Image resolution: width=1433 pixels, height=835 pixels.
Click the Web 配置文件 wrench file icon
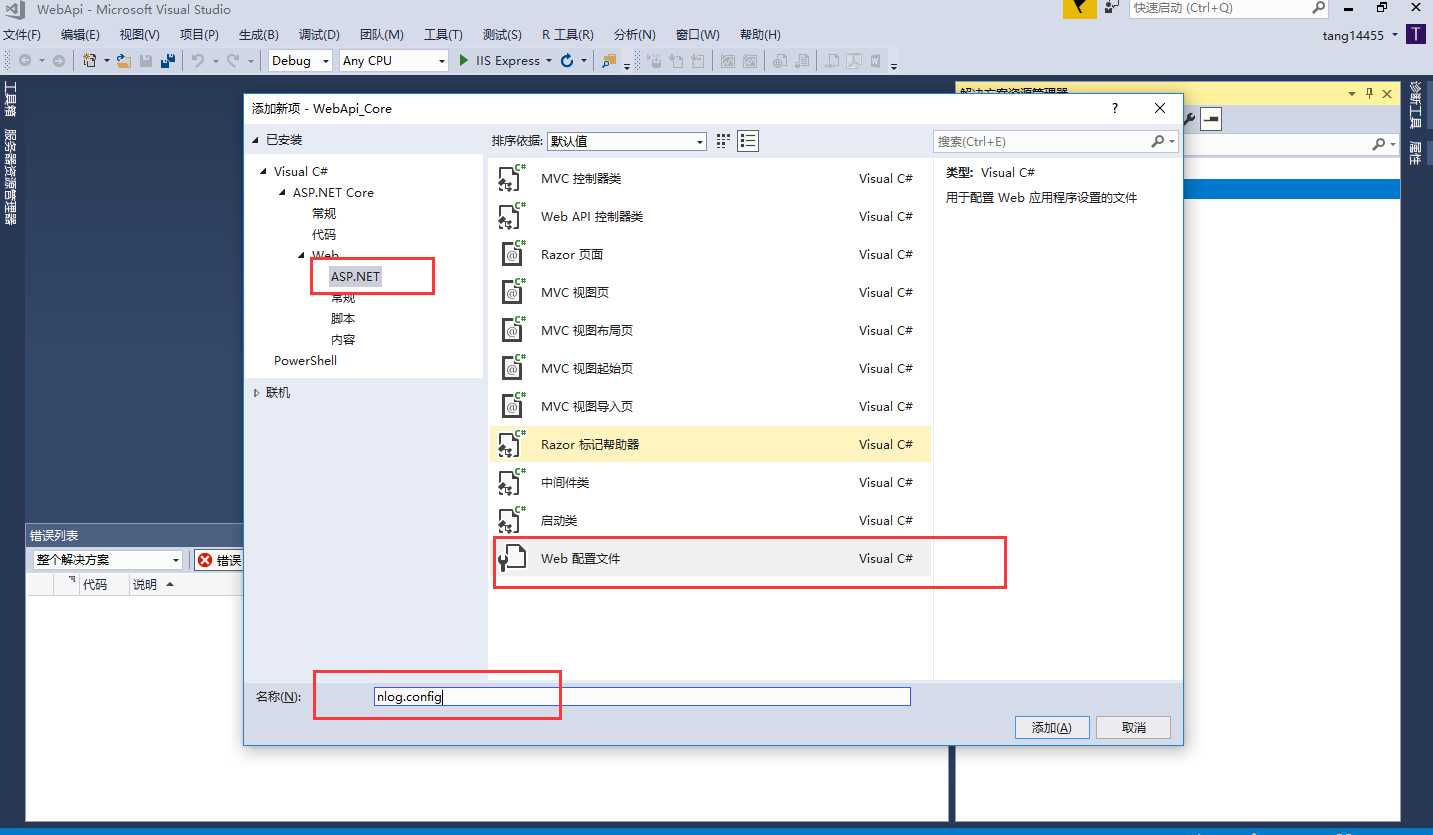[512, 559]
